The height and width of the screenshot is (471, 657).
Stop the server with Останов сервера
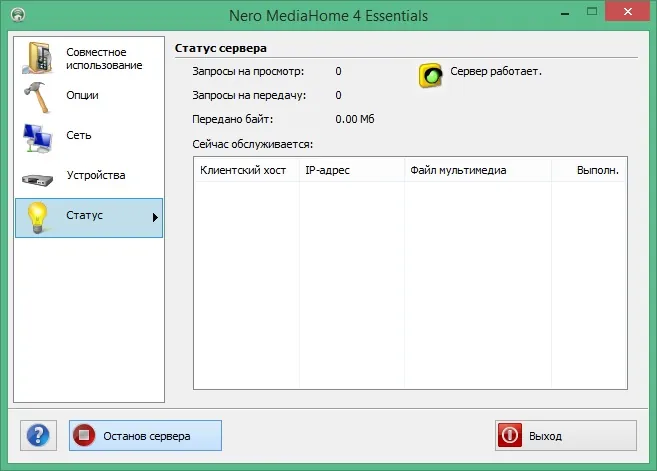(145, 435)
